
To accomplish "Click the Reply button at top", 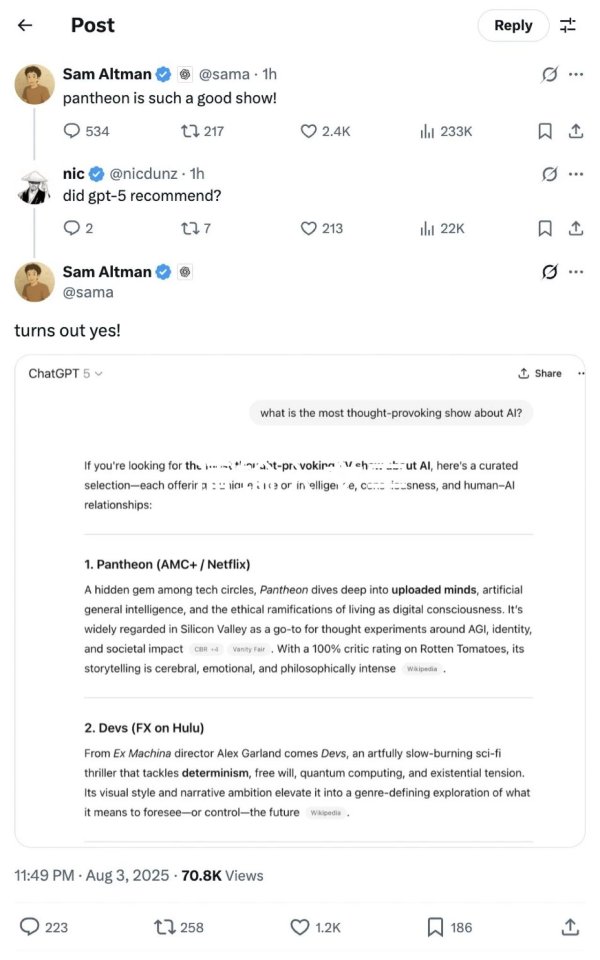I will click(513, 25).
